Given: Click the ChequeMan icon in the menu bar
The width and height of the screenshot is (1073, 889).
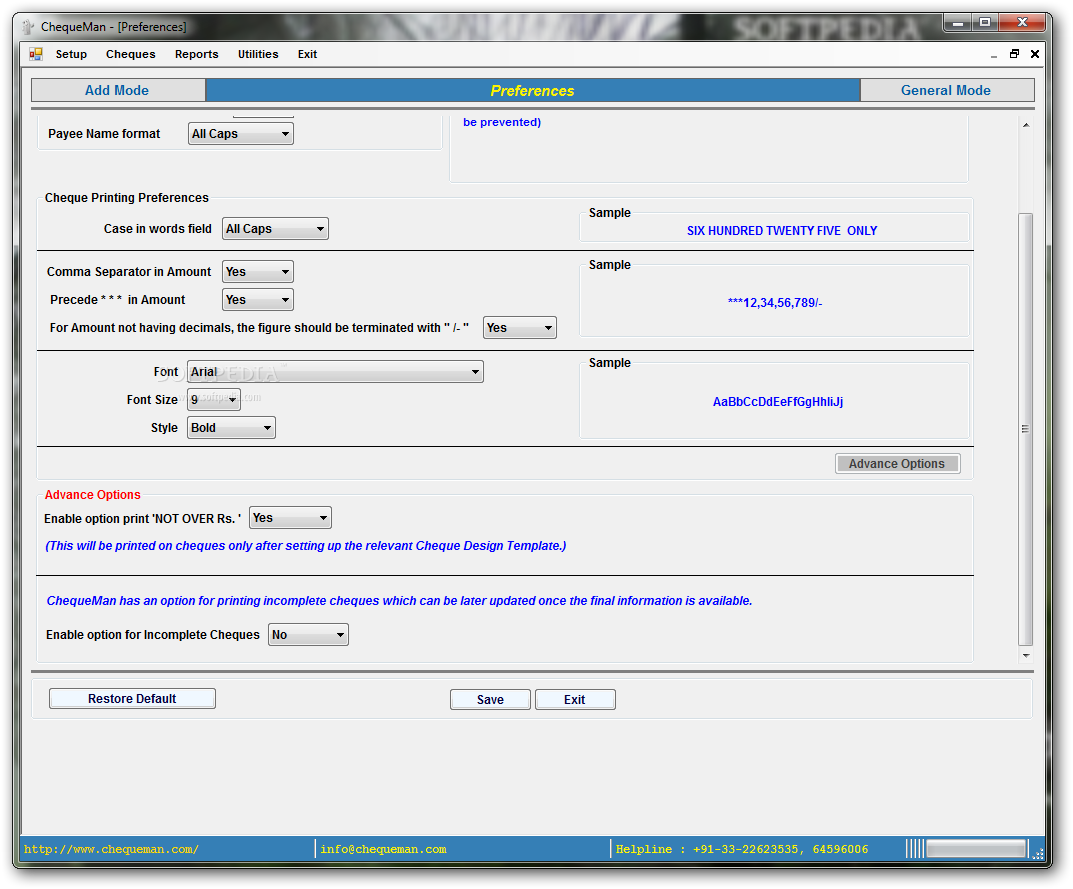Looking at the screenshot, I should (36, 54).
